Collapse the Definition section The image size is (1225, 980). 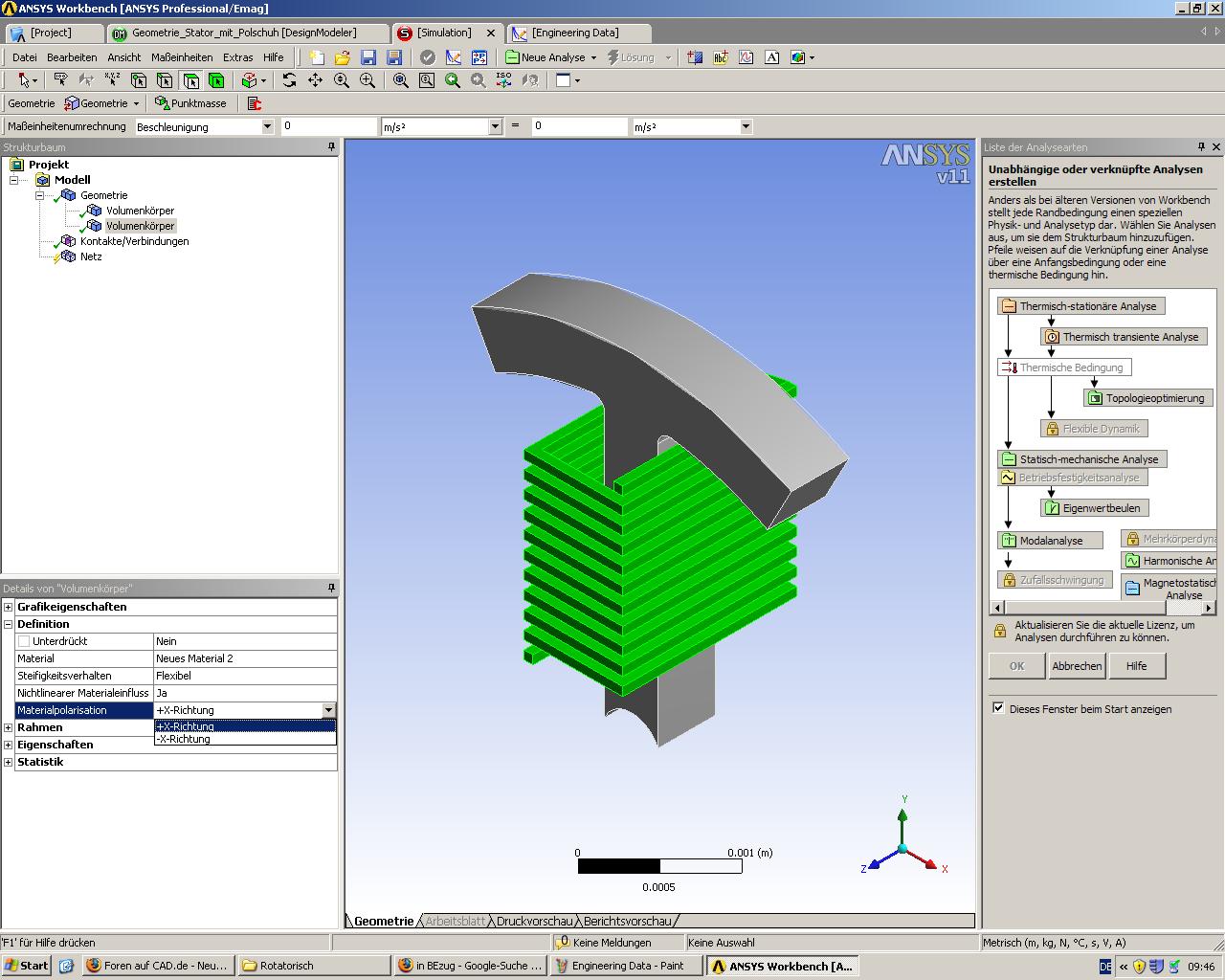click(9, 624)
